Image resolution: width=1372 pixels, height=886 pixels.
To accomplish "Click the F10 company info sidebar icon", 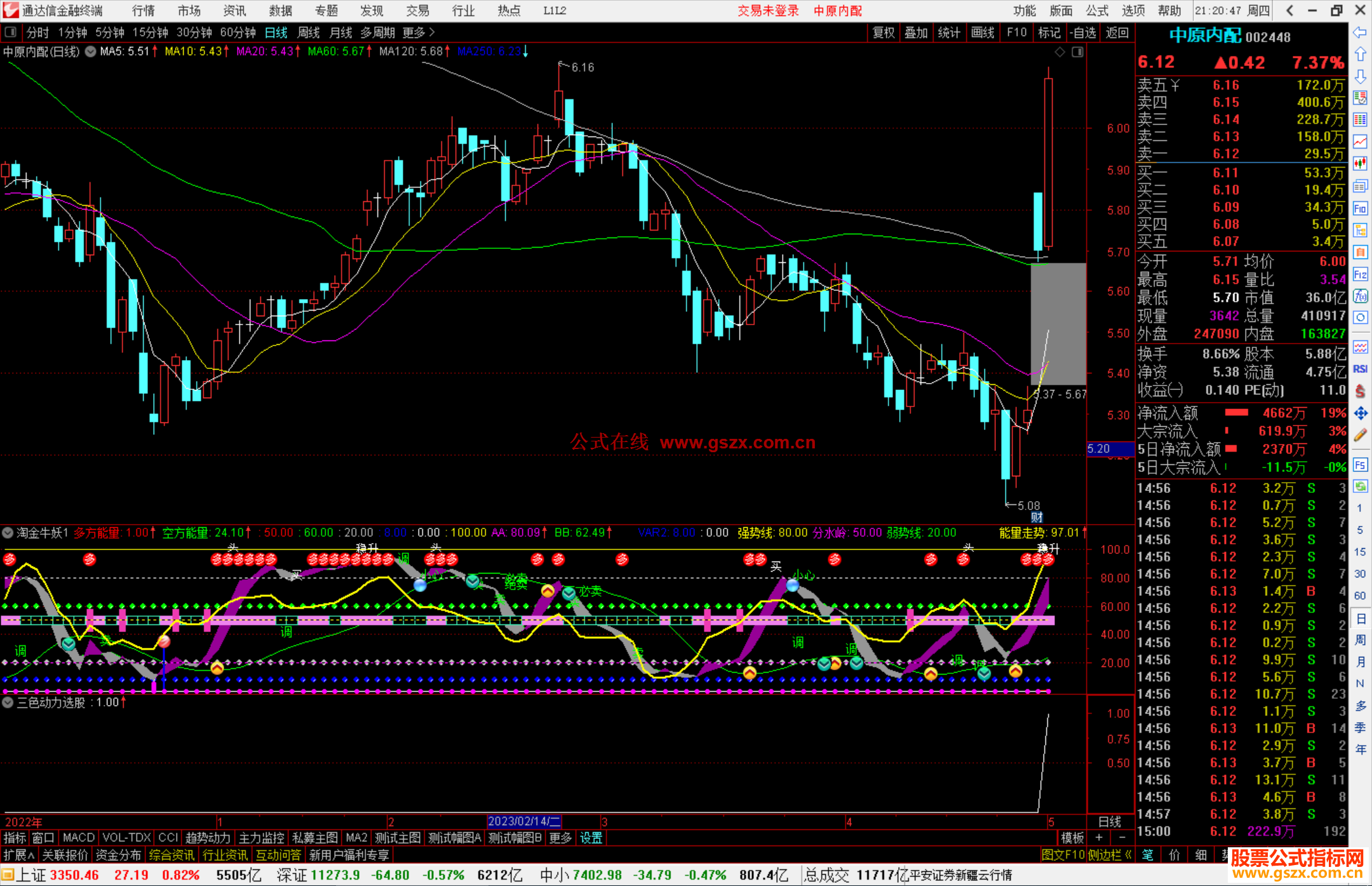I will (x=1360, y=208).
